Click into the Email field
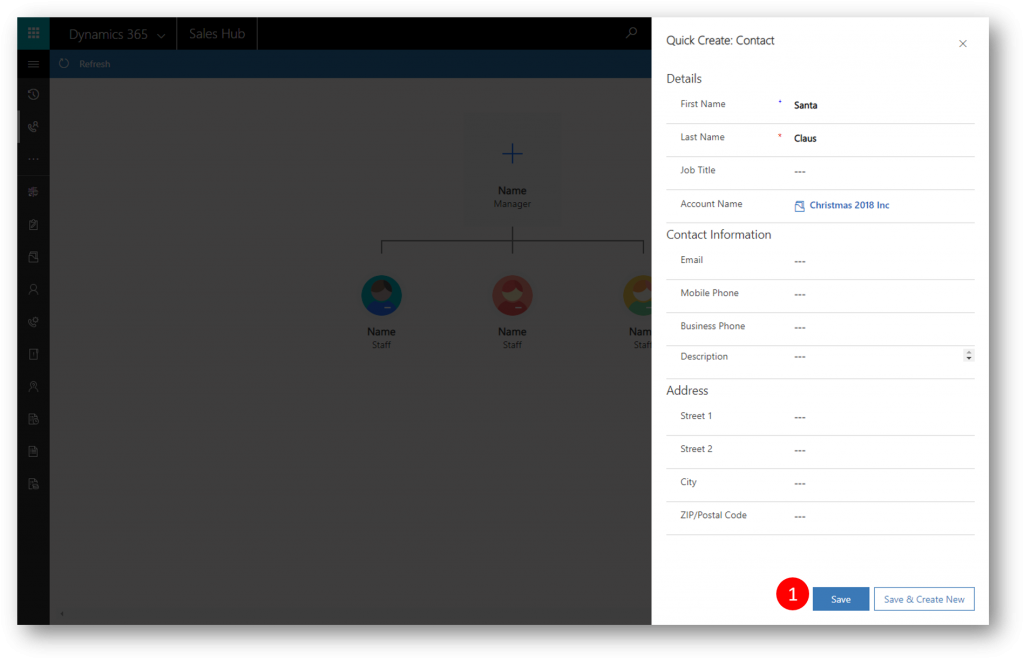The width and height of the screenshot is (1024, 660). 880,261
